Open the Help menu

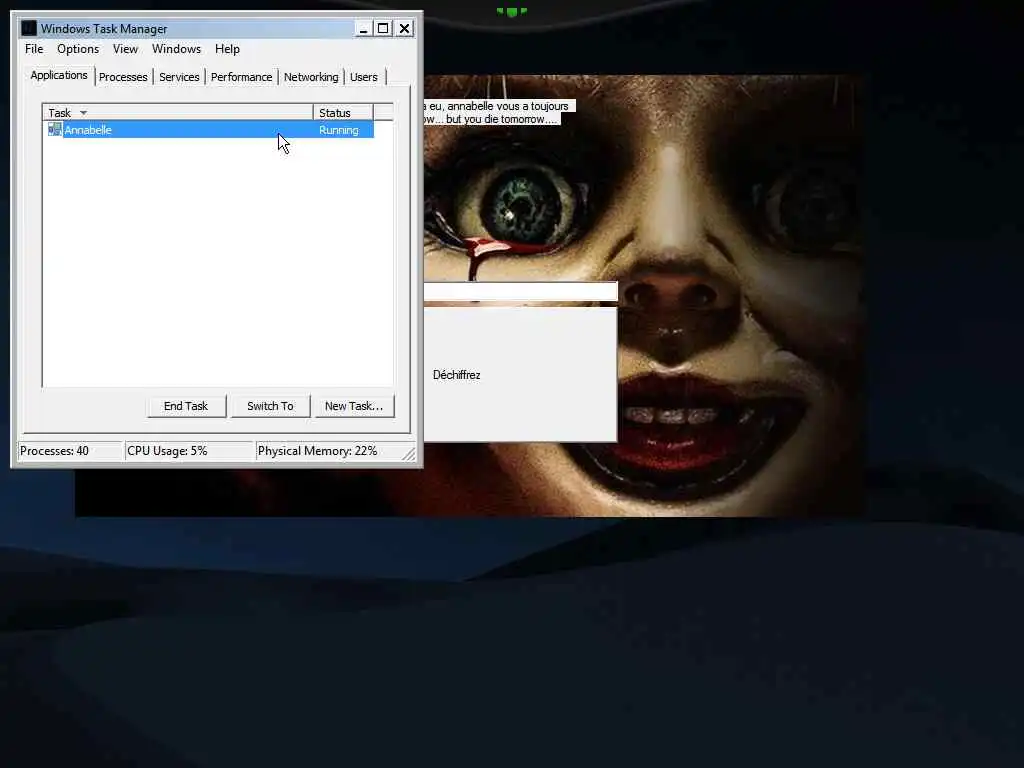point(227,49)
